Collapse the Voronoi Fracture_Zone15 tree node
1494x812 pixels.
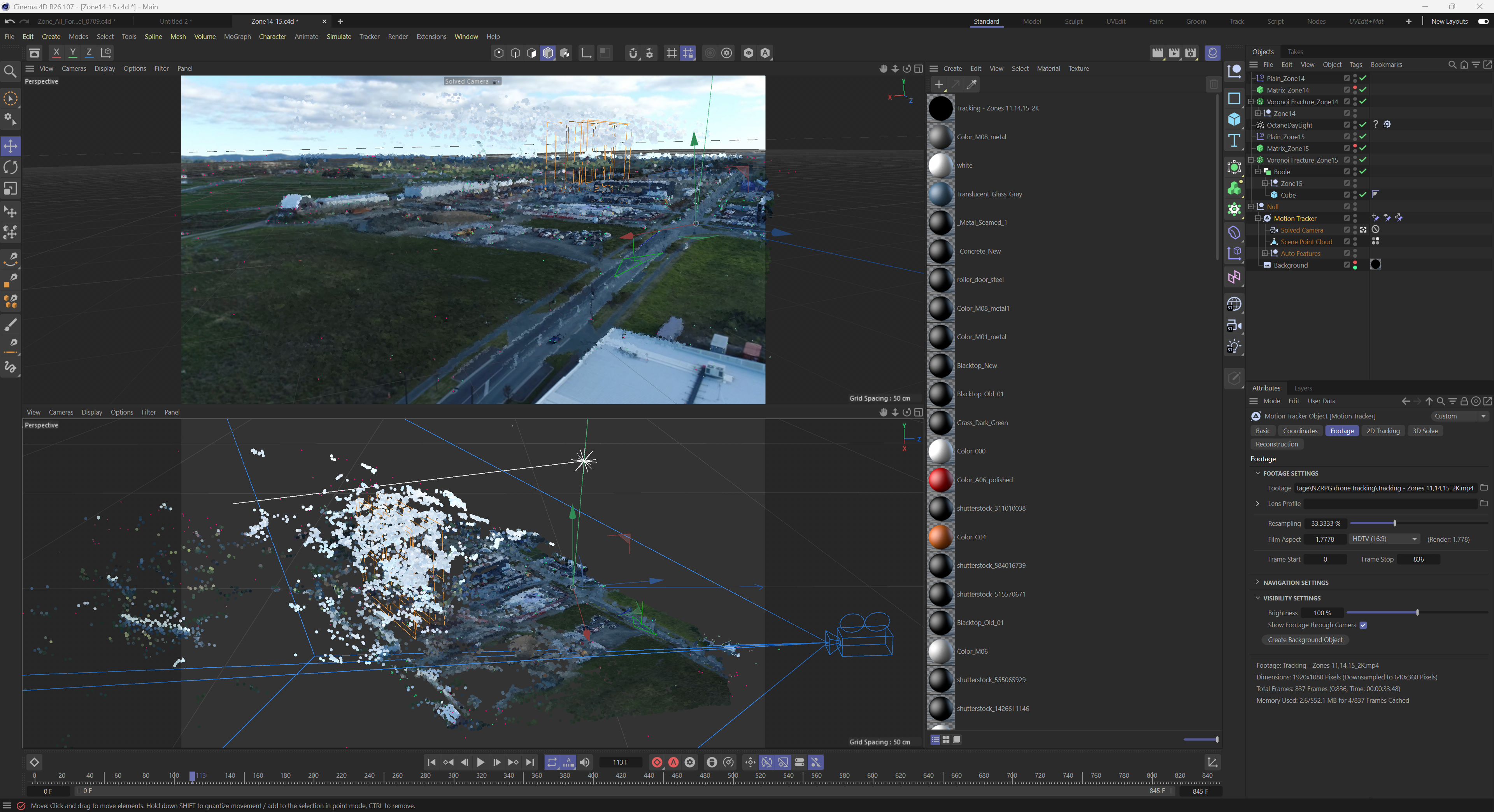tap(1251, 160)
